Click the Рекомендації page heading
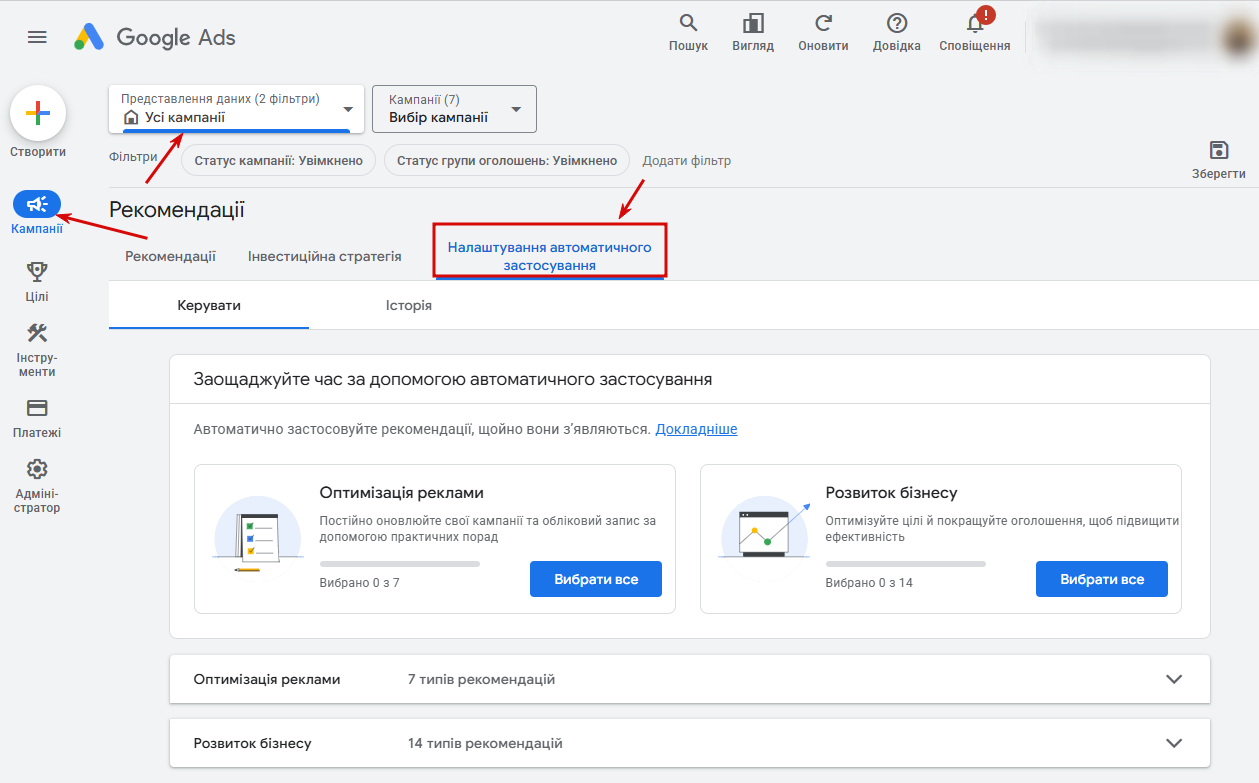The image size is (1259, 783). click(x=177, y=210)
